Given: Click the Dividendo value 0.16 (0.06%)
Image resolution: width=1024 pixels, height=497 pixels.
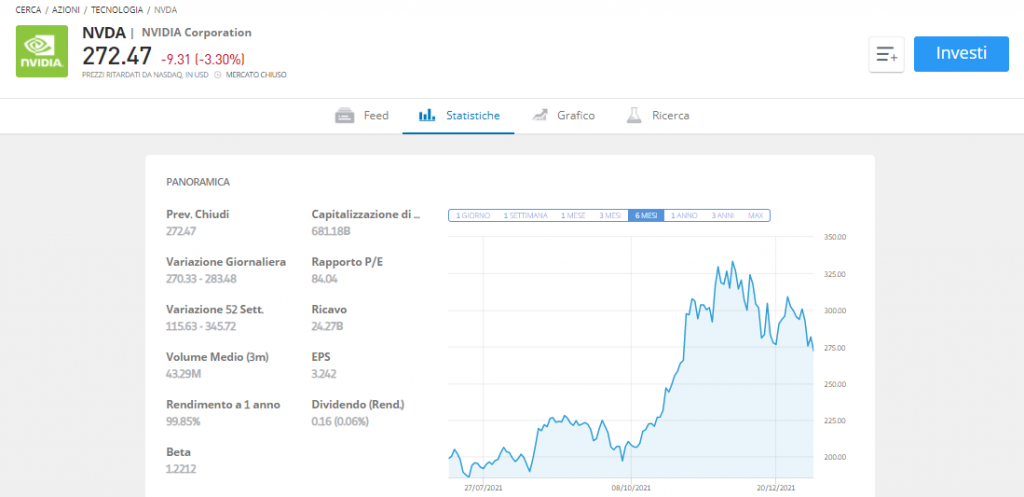Looking at the screenshot, I should [x=340, y=421].
